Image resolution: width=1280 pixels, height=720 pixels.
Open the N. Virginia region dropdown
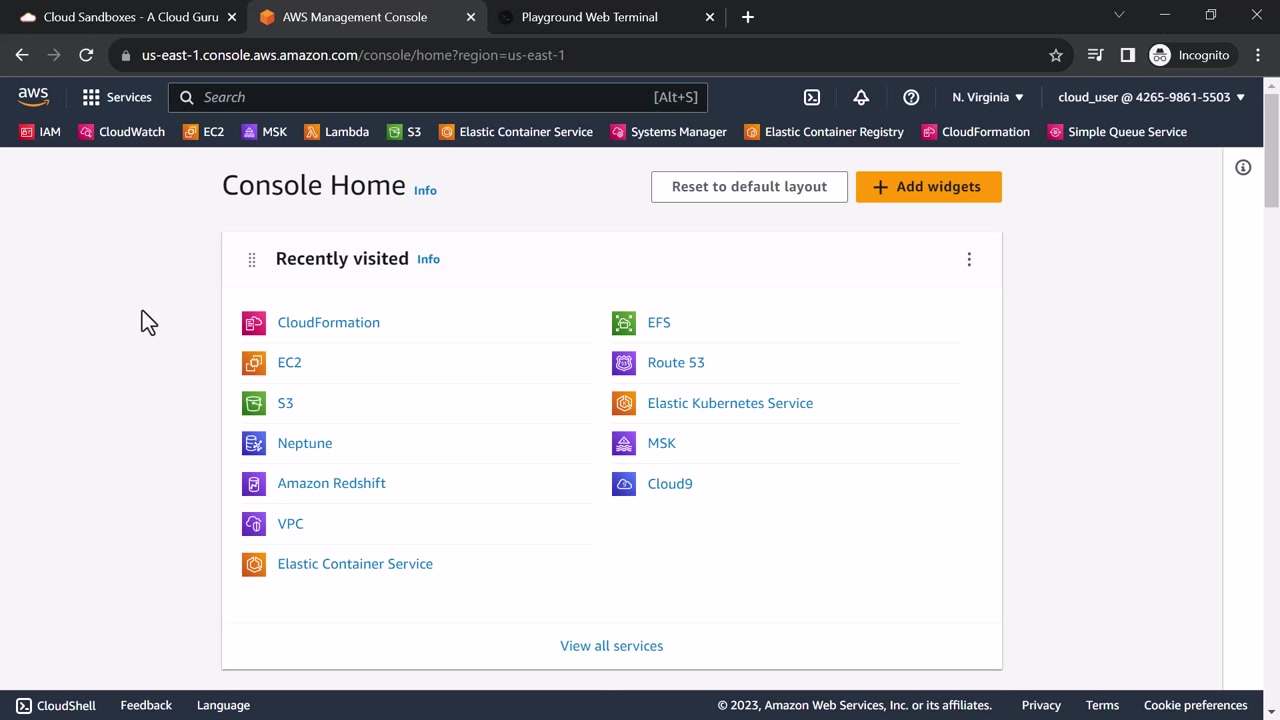(988, 97)
